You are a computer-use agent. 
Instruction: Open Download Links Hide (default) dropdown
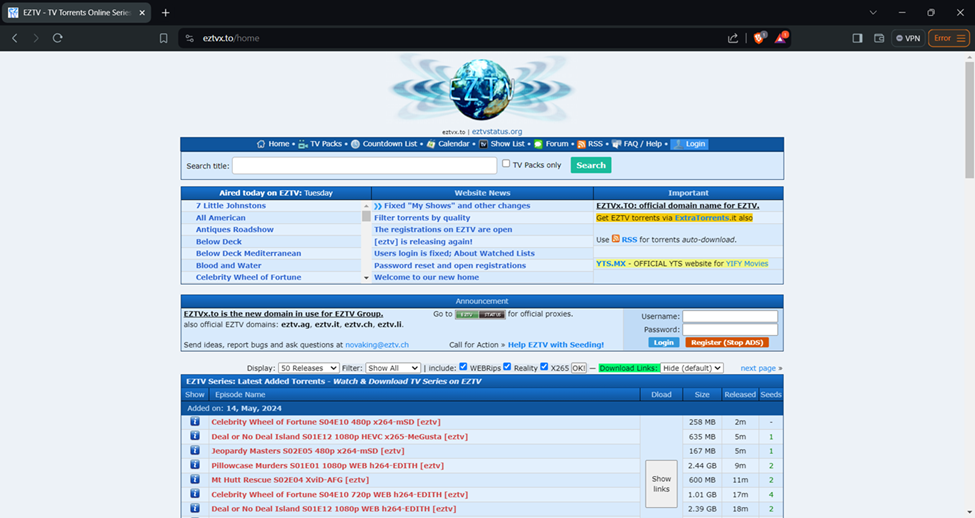[x=691, y=368]
